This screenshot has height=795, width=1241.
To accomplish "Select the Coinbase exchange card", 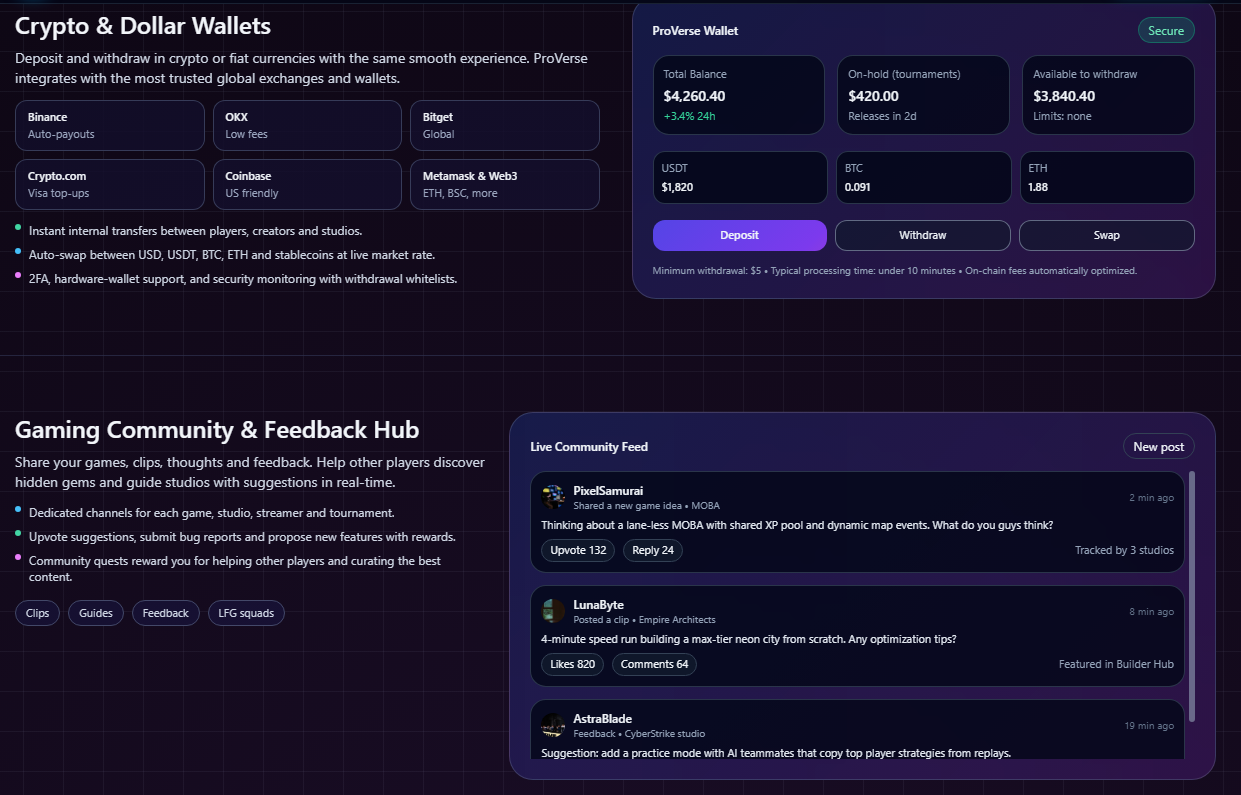I will coord(307,184).
